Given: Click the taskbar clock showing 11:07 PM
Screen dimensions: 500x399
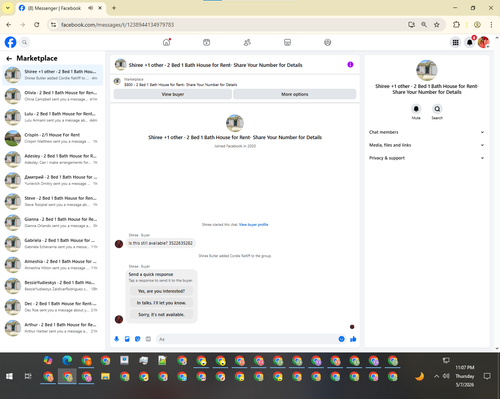Looking at the screenshot, I should coord(465,376).
